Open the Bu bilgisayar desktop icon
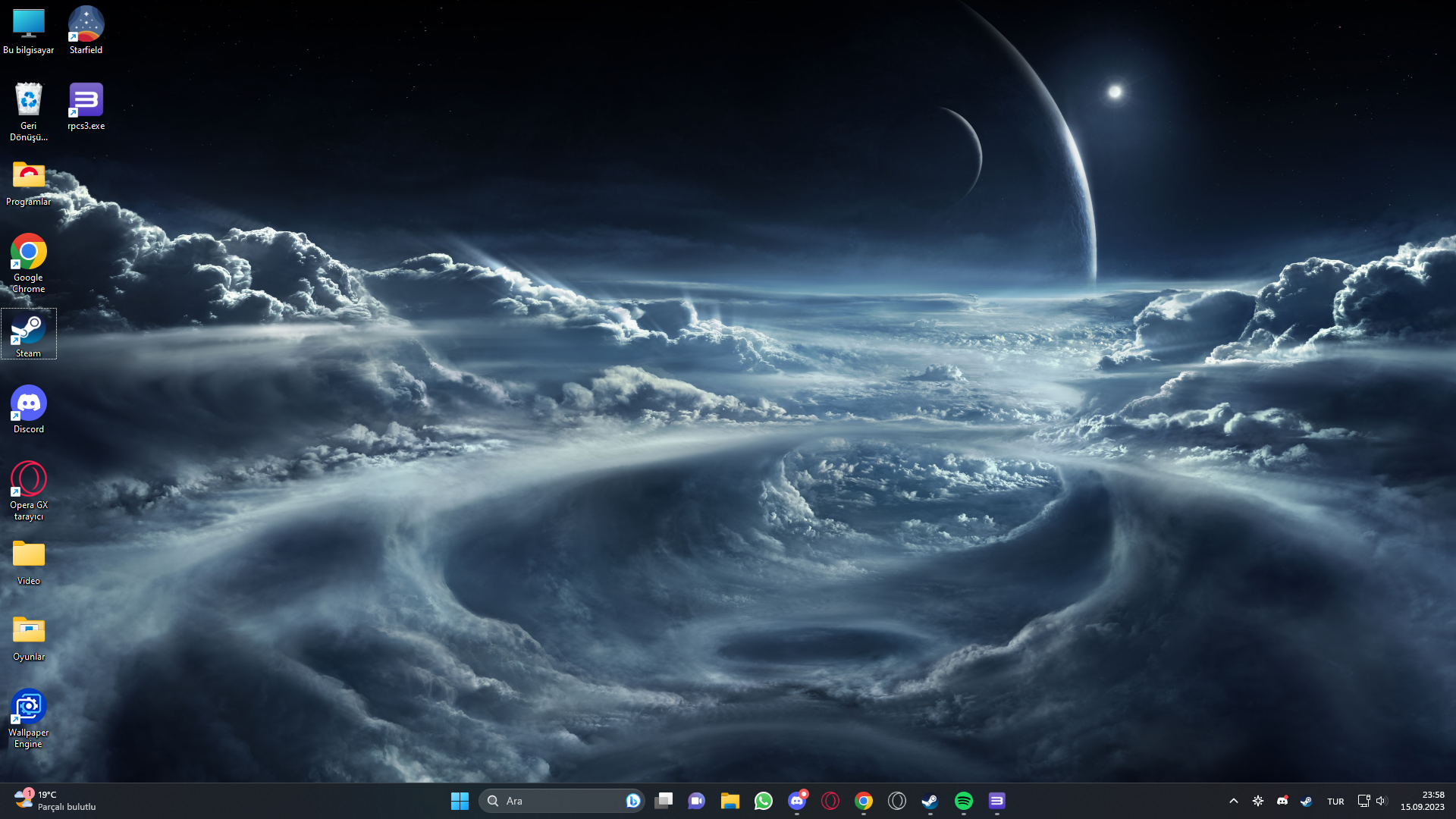Screen dimensions: 1456x819 29,30
